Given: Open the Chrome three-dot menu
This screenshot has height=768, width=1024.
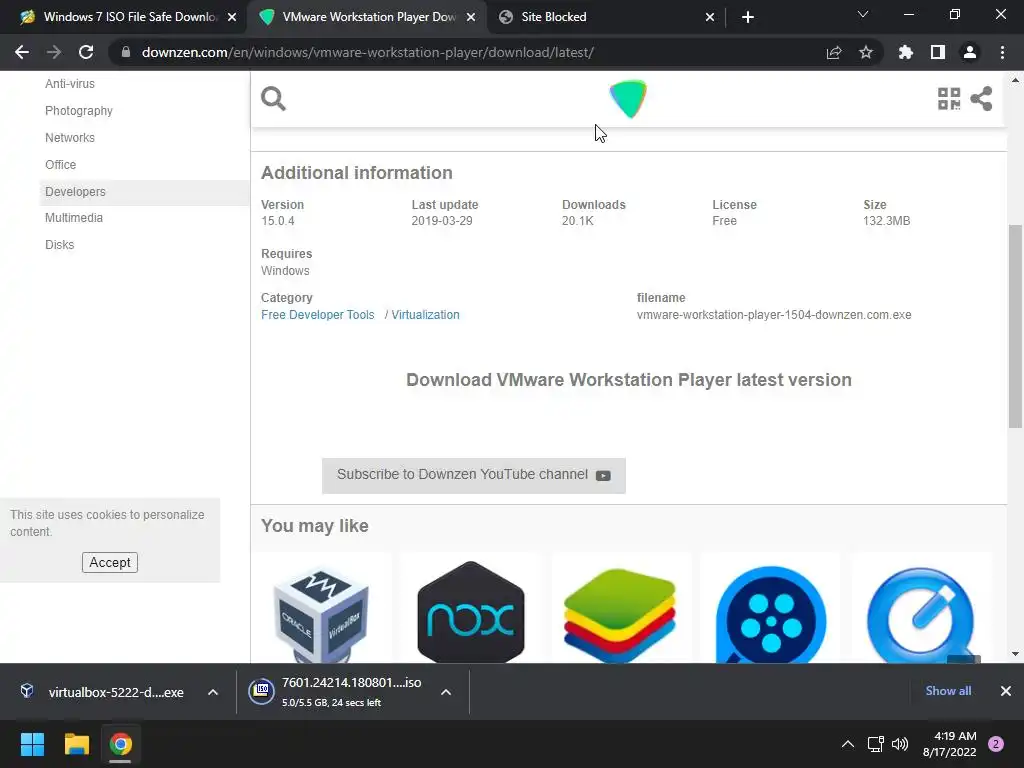Looking at the screenshot, I should coord(1002,52).
